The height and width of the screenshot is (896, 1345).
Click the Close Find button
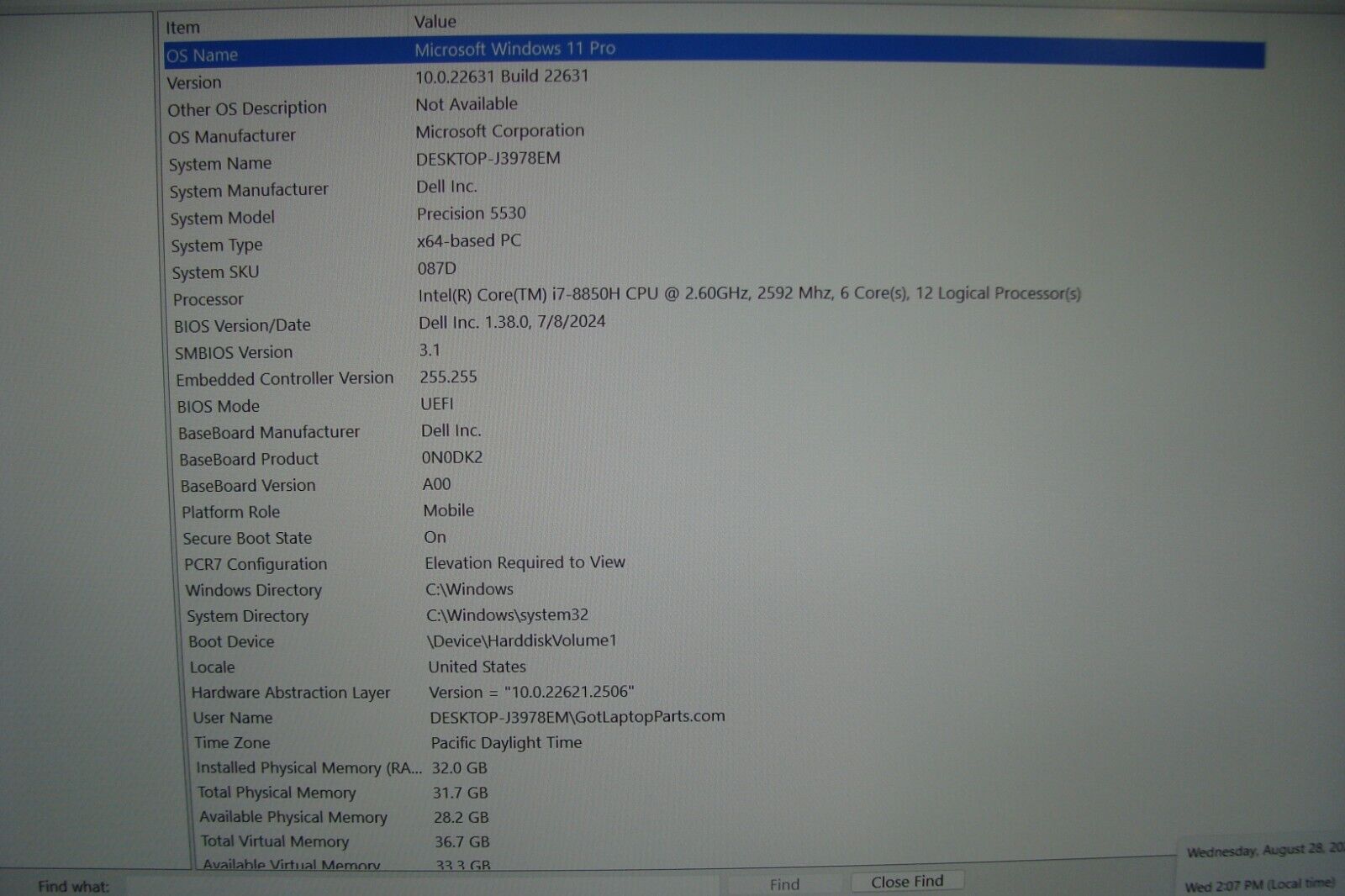[907, 881]
